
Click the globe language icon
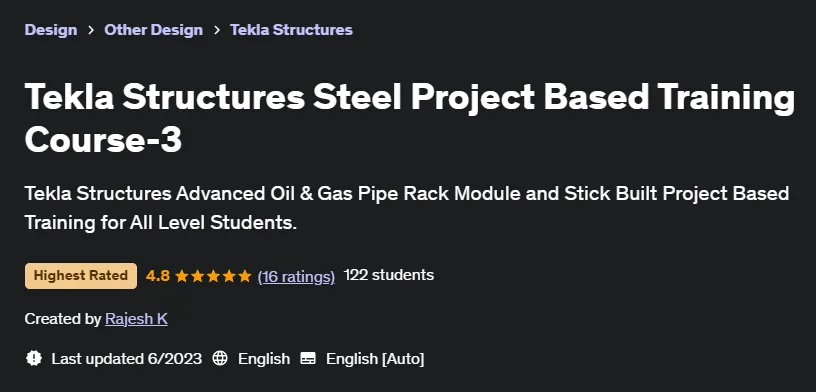220,358
